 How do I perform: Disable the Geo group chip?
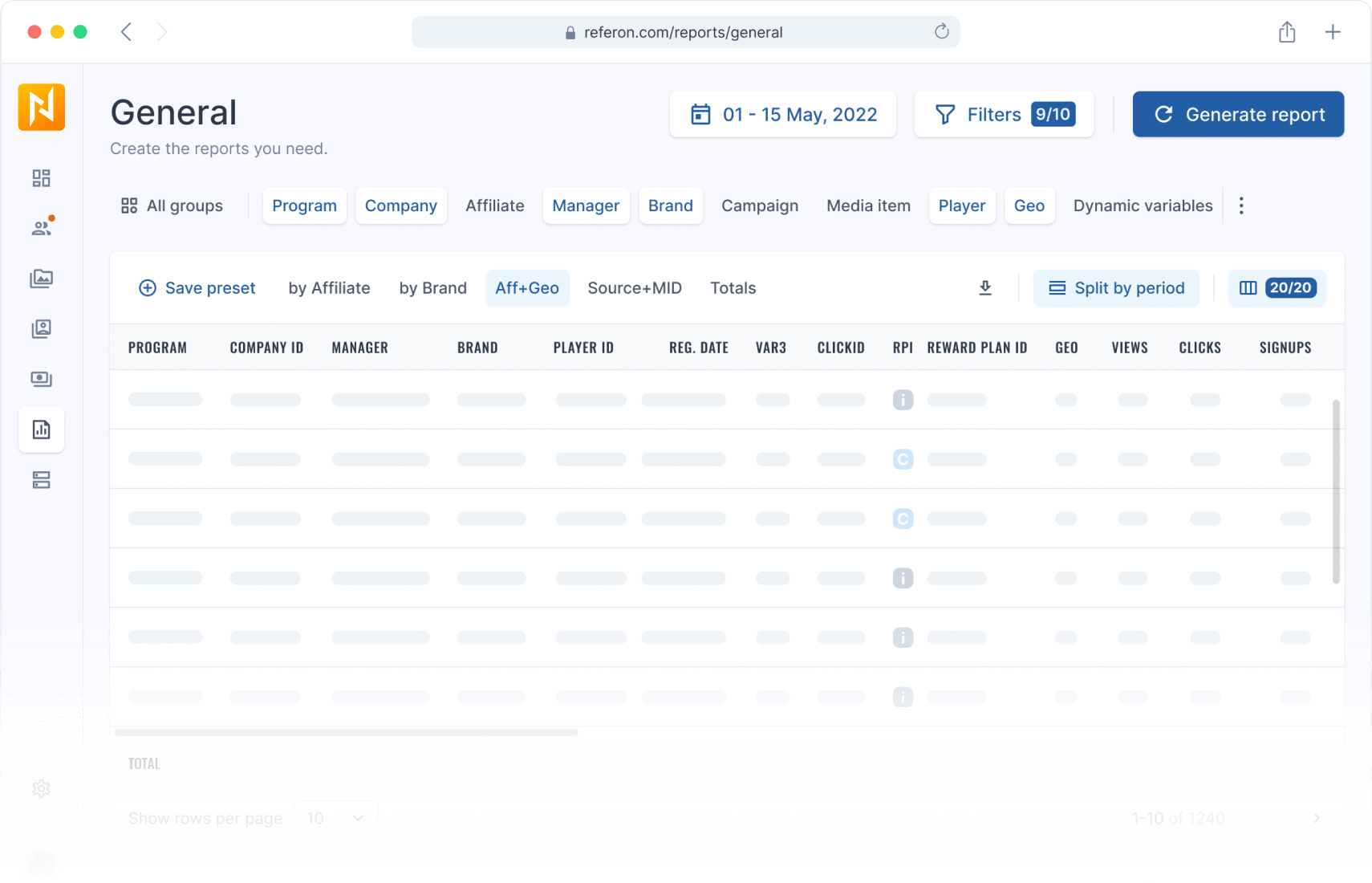coord(1029,206)
